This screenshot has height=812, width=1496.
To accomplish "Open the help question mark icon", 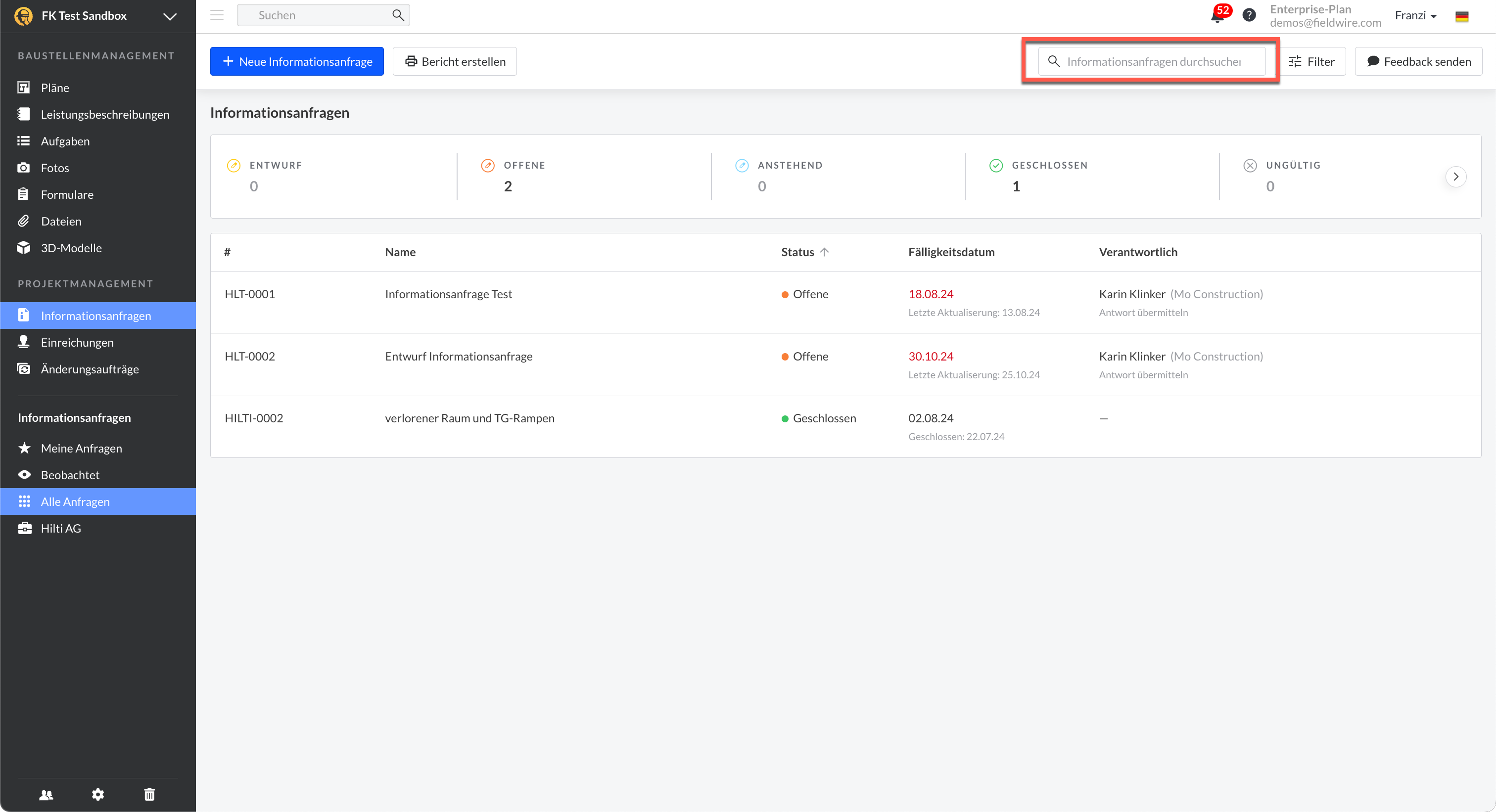I will [1249, 16].
